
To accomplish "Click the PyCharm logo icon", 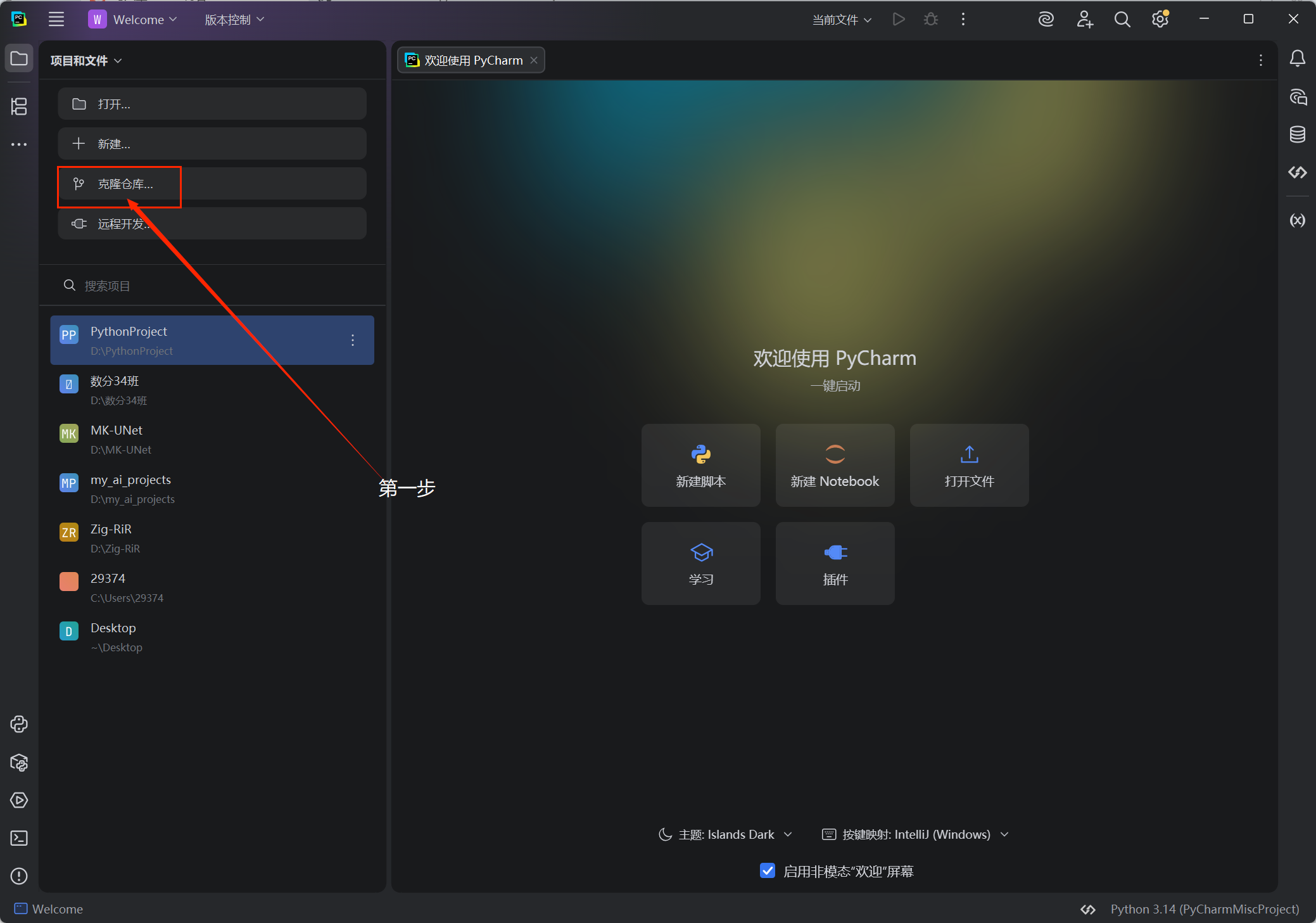I will coord(19,20).
